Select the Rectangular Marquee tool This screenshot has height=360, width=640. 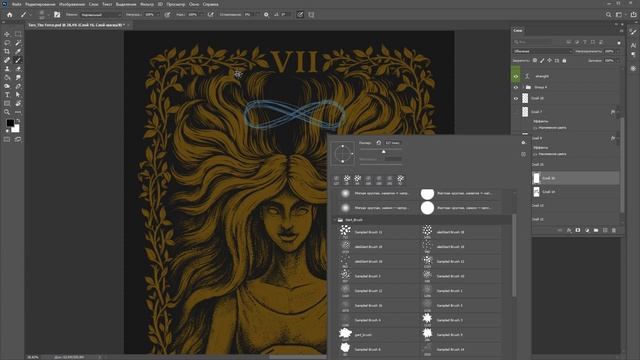click(x=18, y=34)
